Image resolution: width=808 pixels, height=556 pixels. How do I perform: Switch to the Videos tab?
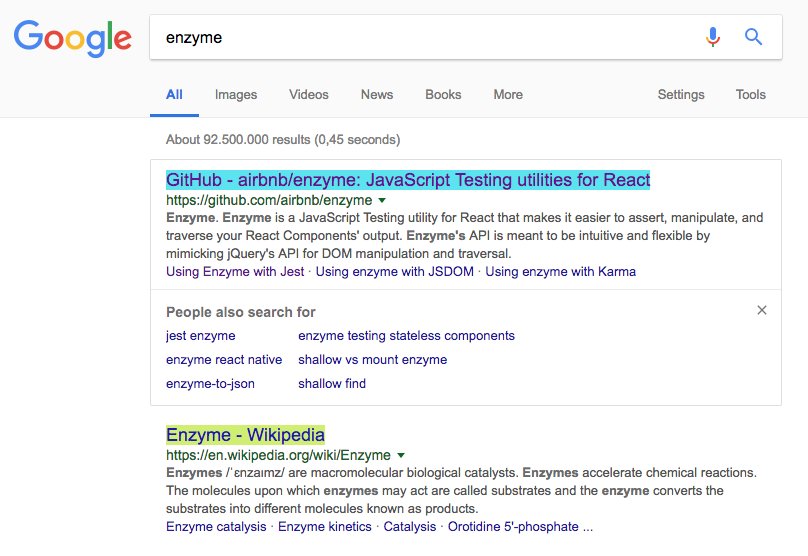[x=309, y=94]
